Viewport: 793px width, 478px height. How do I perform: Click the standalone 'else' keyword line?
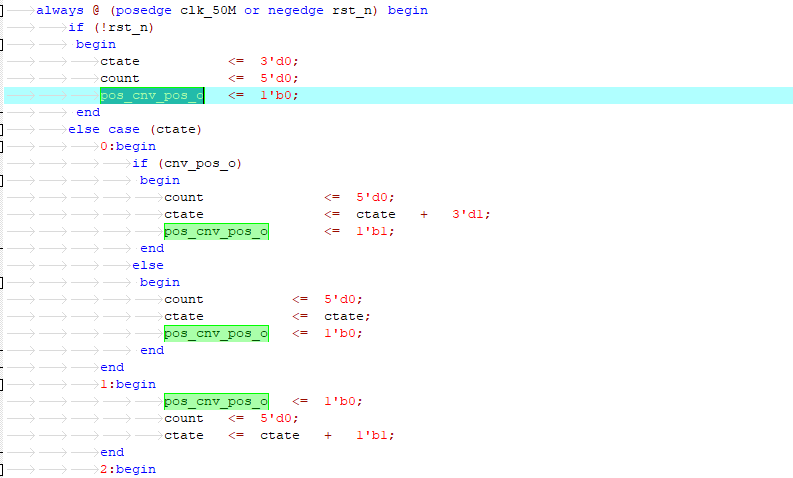coord(147,265)
